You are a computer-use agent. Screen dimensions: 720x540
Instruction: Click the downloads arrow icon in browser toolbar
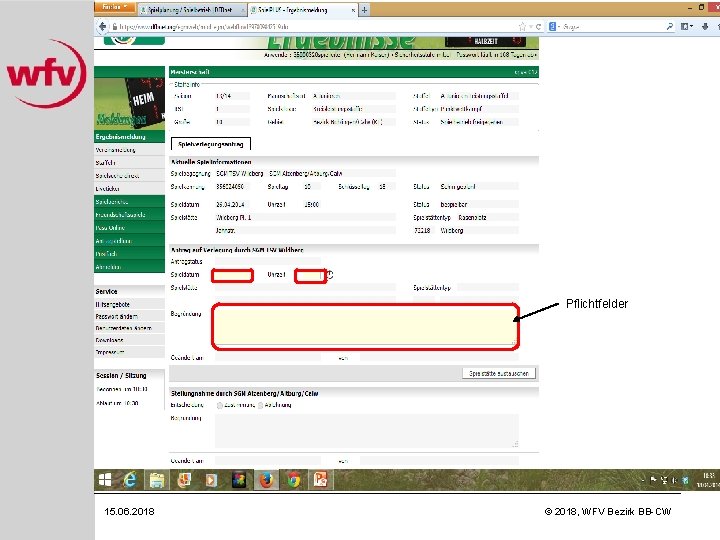click(x=705, y=27)
